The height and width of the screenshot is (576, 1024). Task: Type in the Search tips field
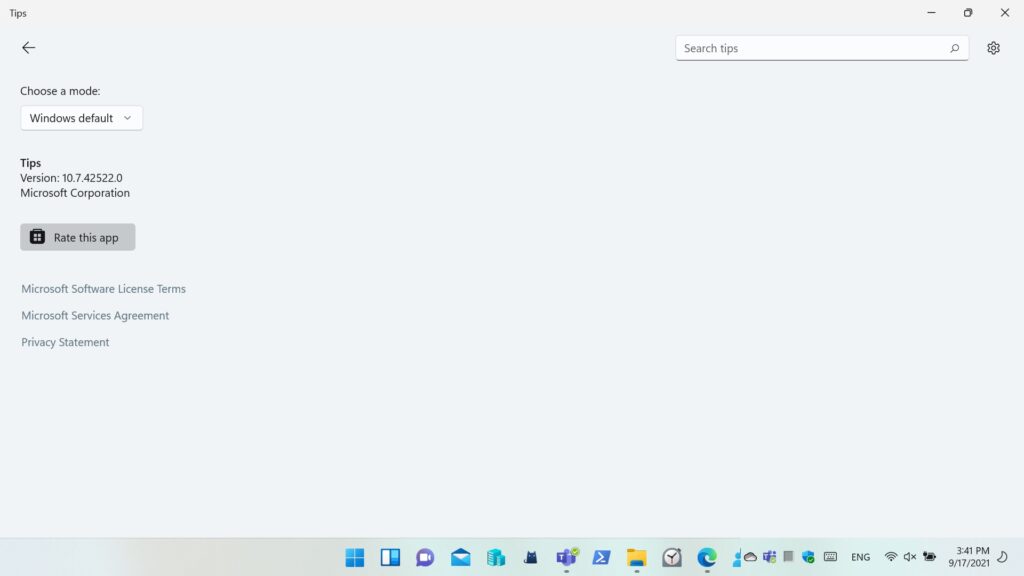pos(810,48)
